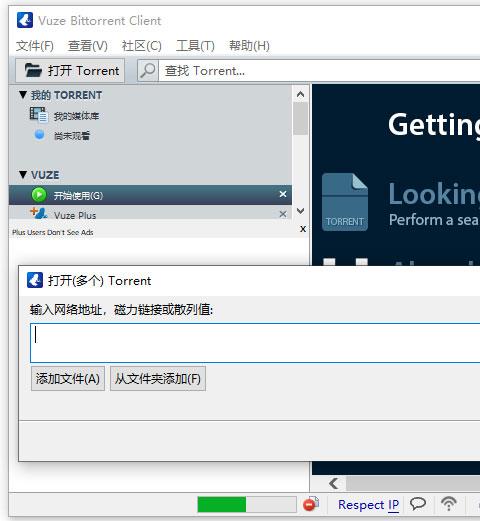This screenshot has height=521, width=480.
Task: Close the Getting Started sidebar entry
Action: coord(283,194)
